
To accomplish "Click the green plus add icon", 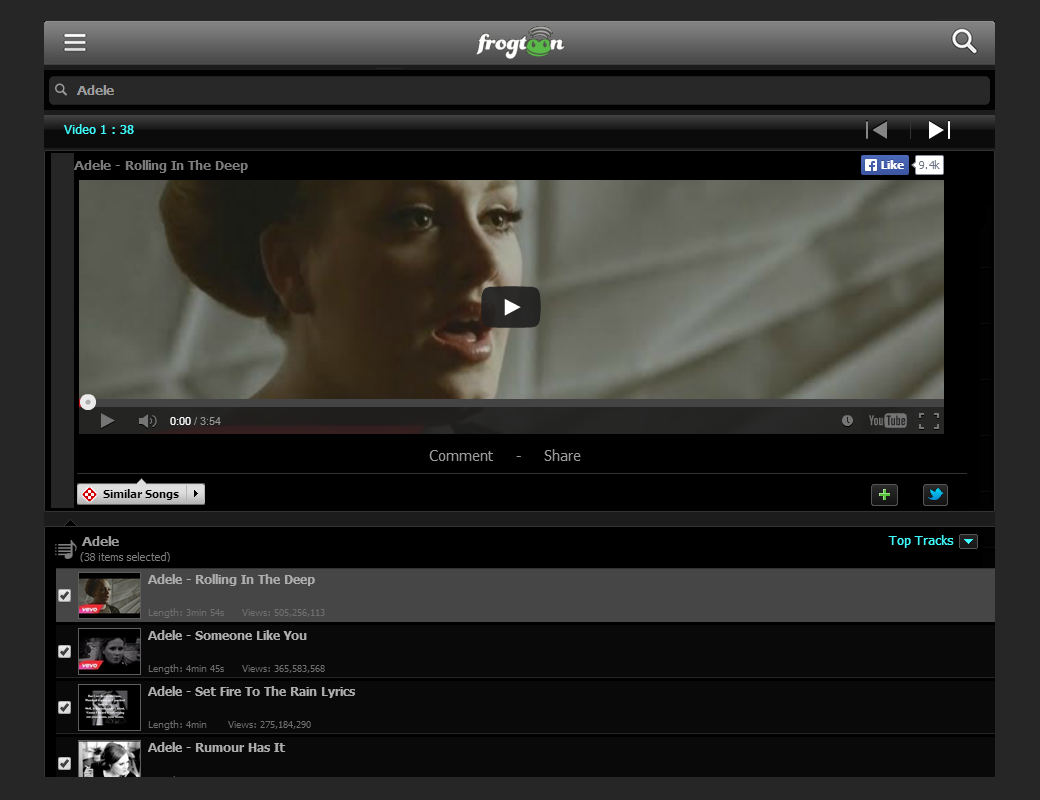I will 884,494.
